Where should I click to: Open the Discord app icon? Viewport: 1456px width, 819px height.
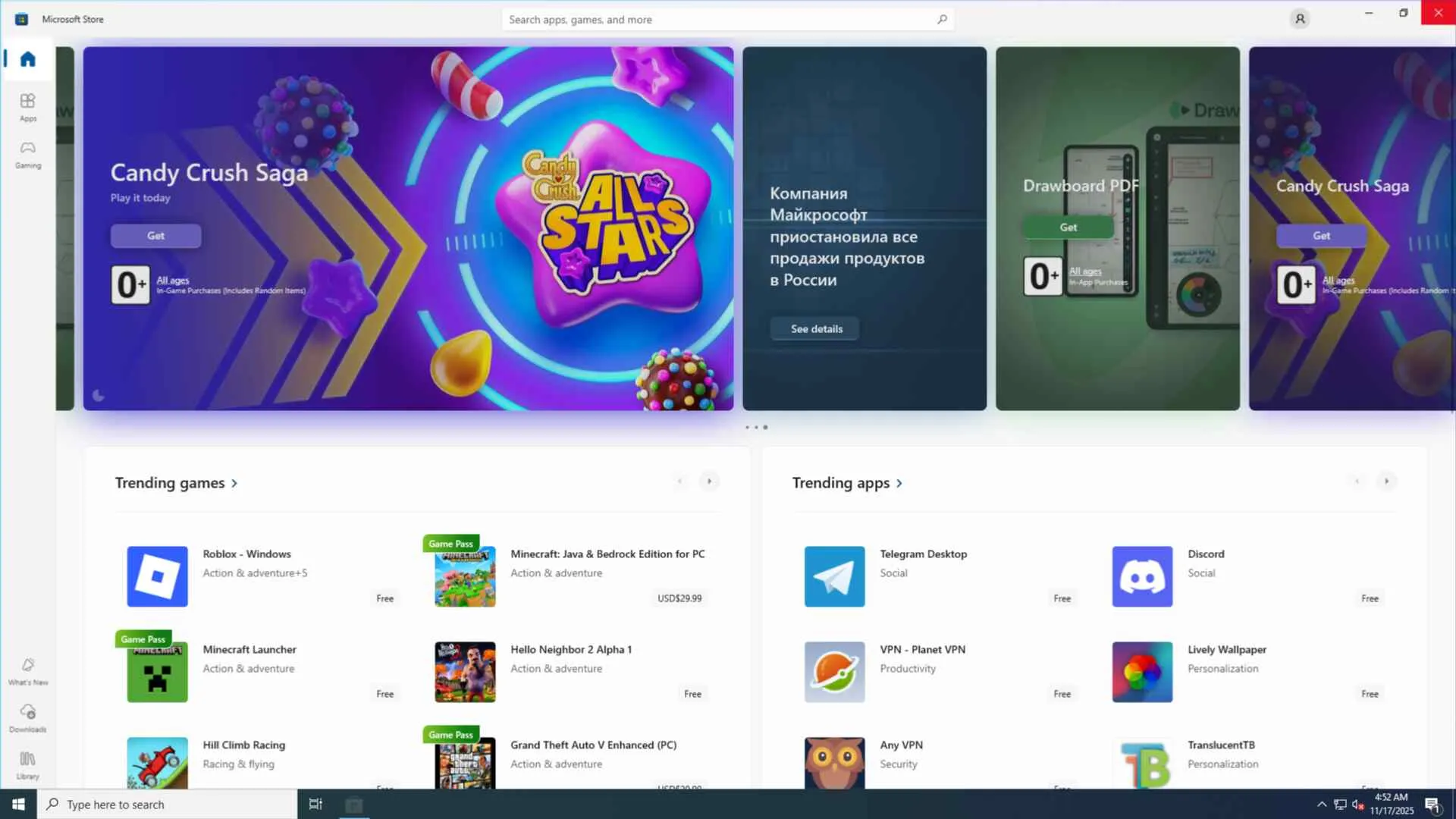pos(1142,576)
